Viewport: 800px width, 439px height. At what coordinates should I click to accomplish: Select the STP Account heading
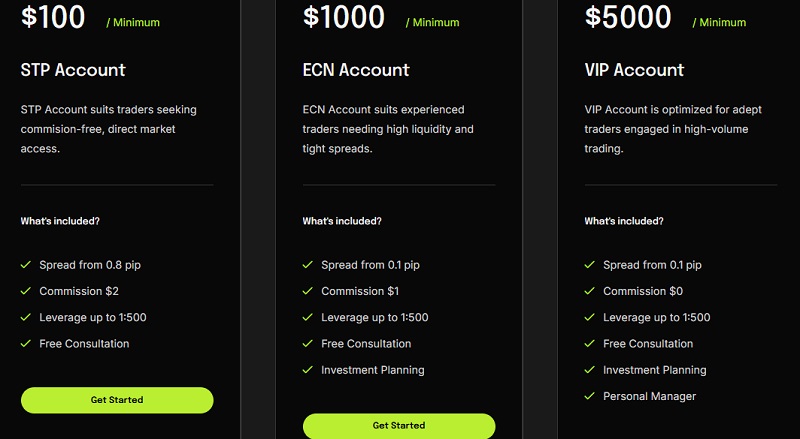point(73,70)
